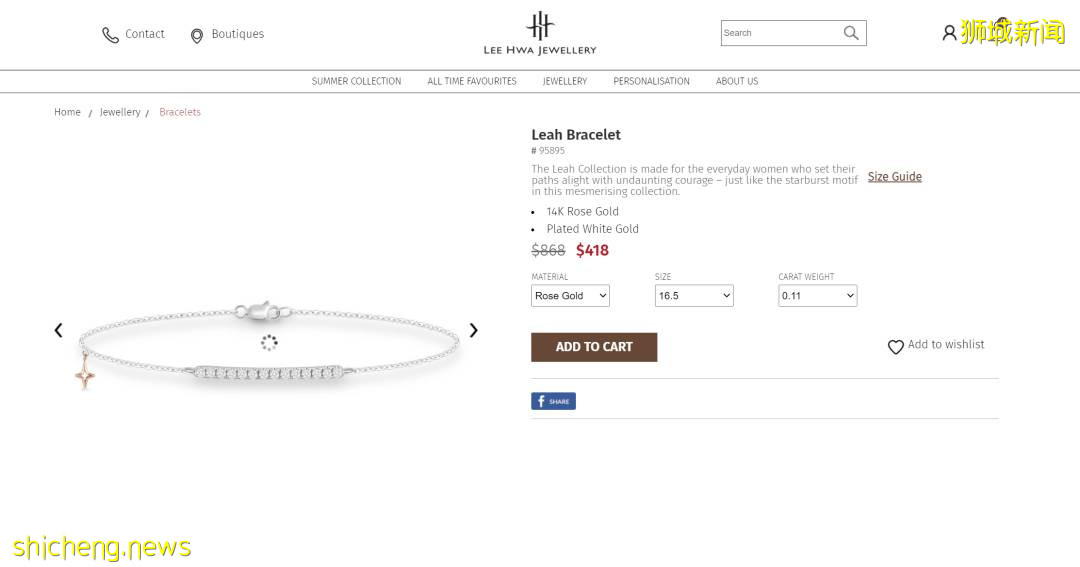
Task: Expand the Size dropdown
Action: tap(694, 296)
